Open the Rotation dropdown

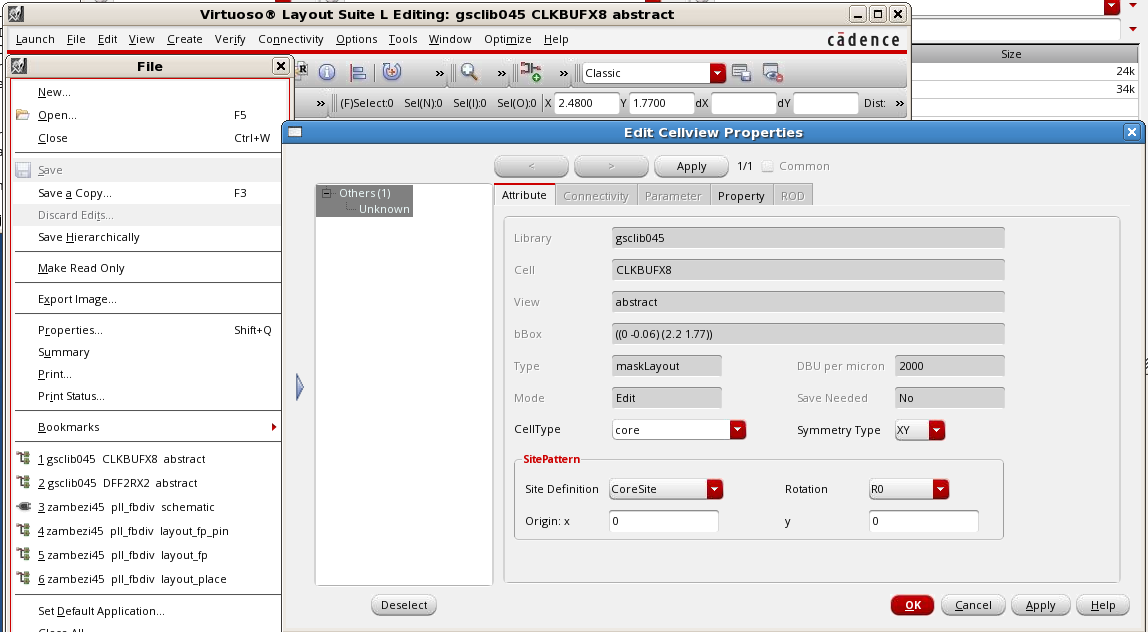[x=940, y=489]
